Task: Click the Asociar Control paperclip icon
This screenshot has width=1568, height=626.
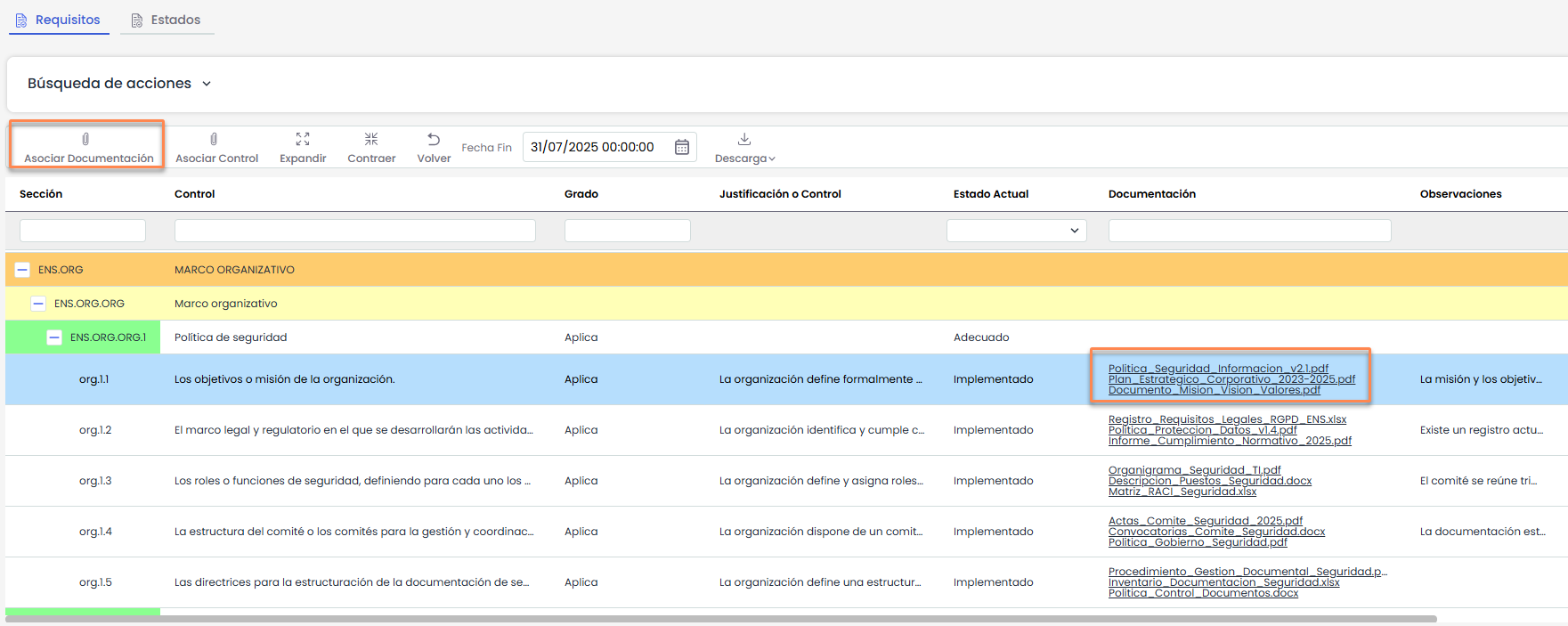Action: click(x=214, y=139)
